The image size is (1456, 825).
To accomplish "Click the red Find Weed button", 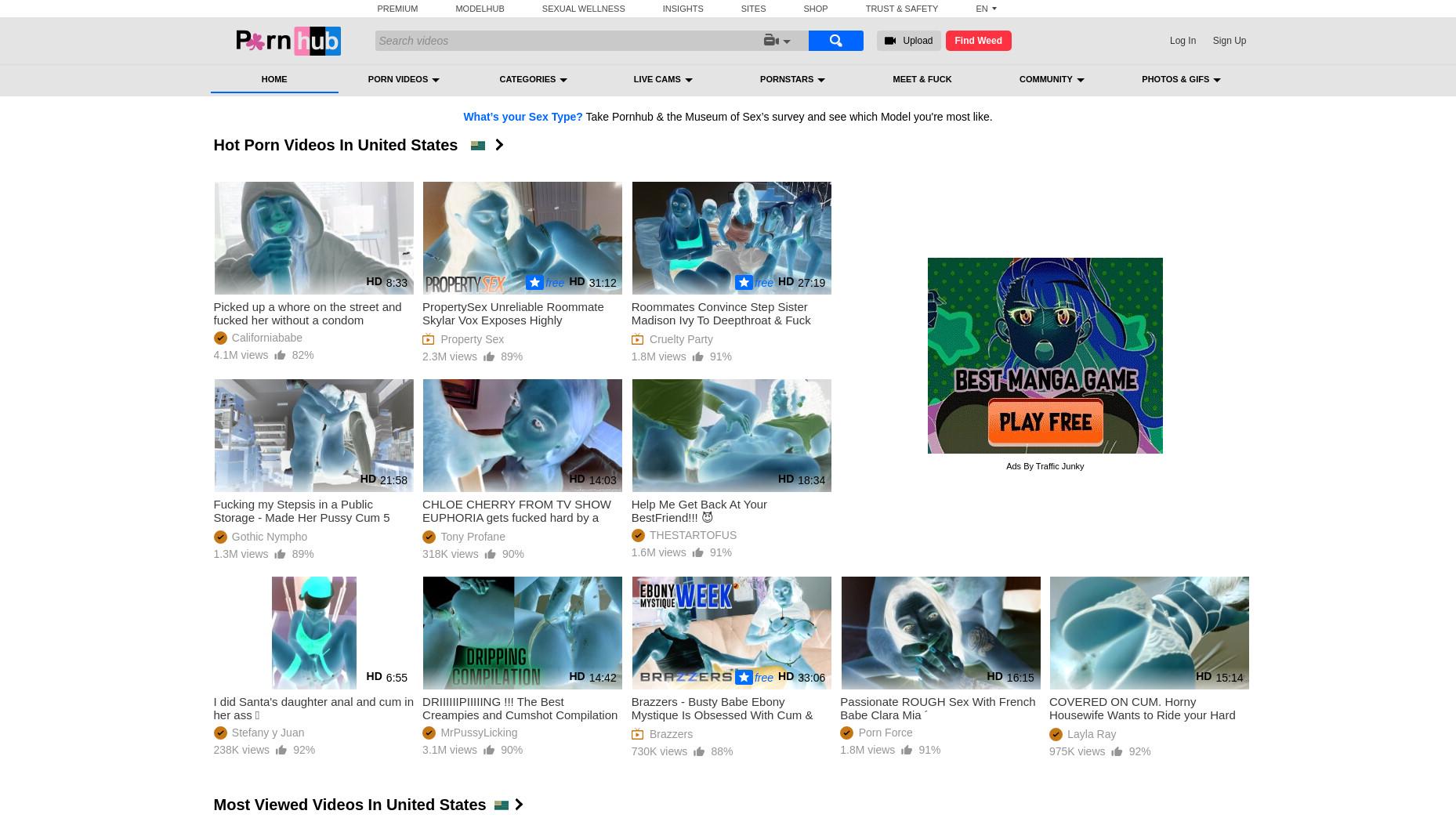I will tap(978, 41).
